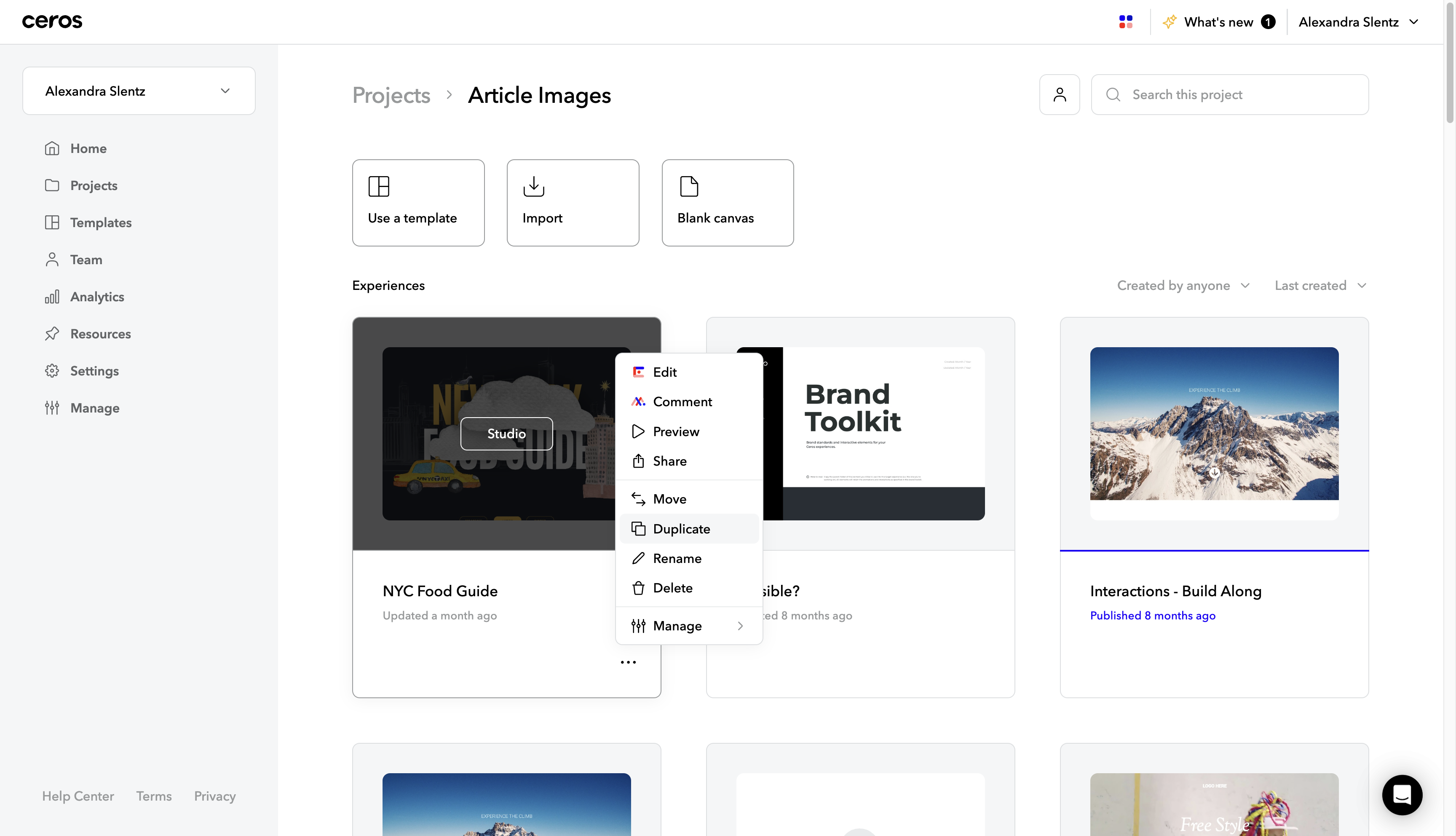Screen dimensions: 1456x836
Task: Click the Experiences section heading
Action: tap(388, 285)
